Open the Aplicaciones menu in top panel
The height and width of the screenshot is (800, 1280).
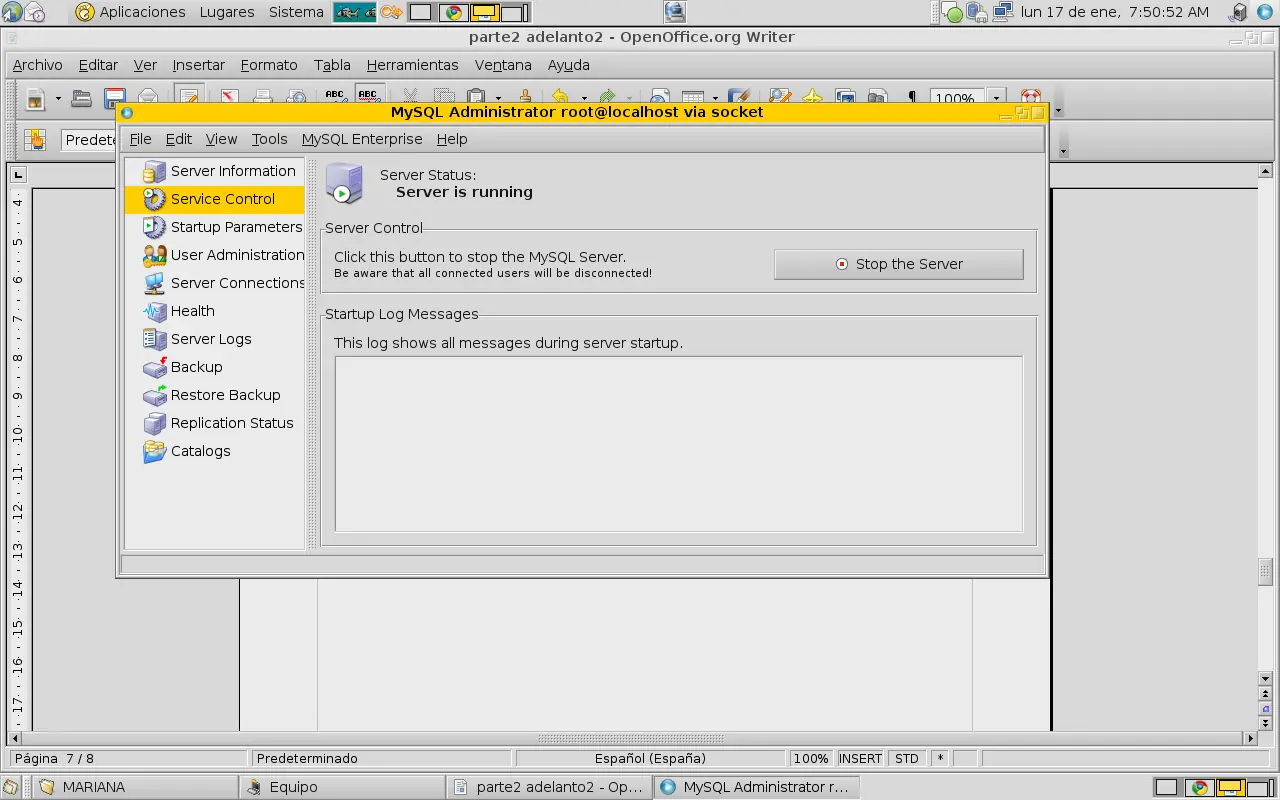(x=131, y=12)
